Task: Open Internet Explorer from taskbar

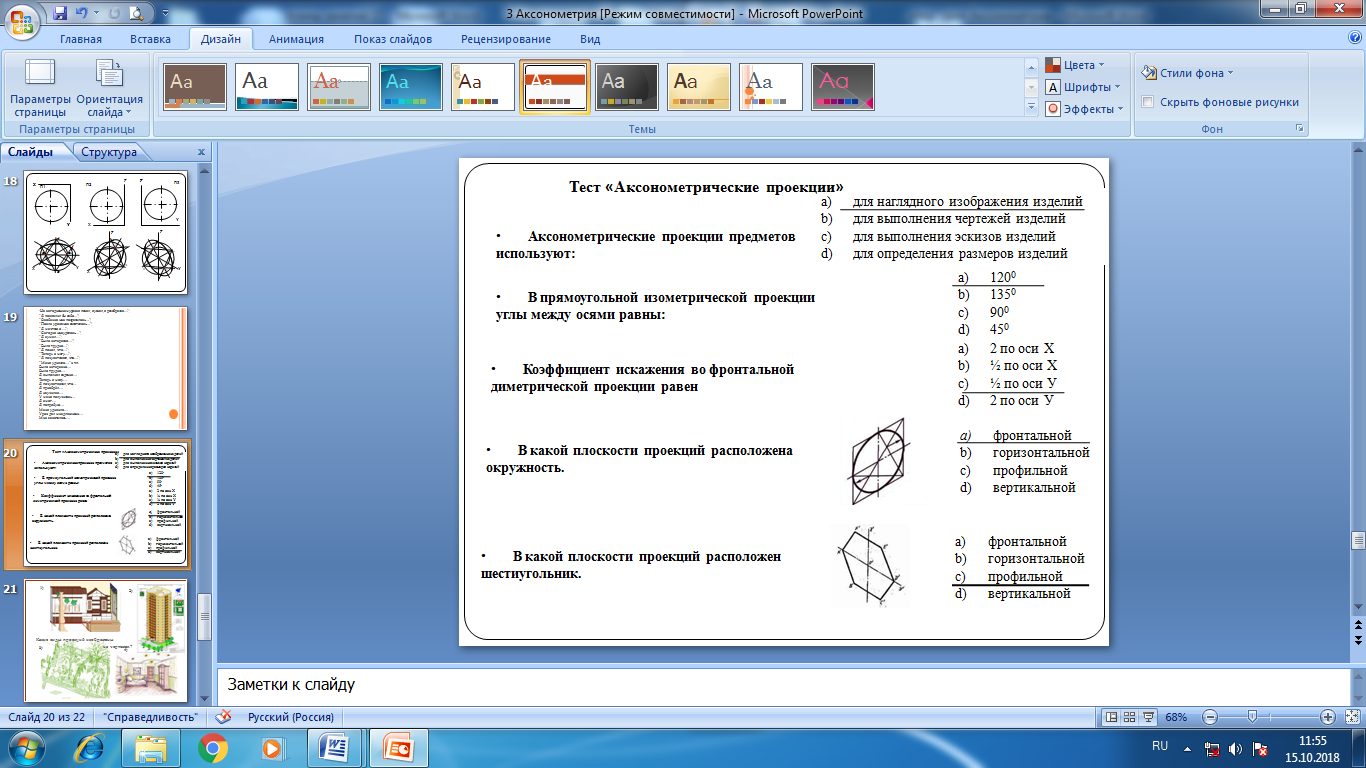Action: 91,747
